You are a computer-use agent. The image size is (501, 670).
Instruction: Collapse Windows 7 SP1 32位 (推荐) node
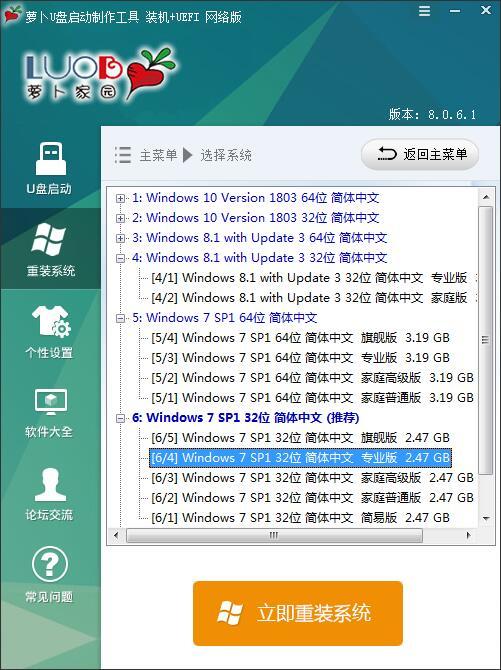pos(121,418)
